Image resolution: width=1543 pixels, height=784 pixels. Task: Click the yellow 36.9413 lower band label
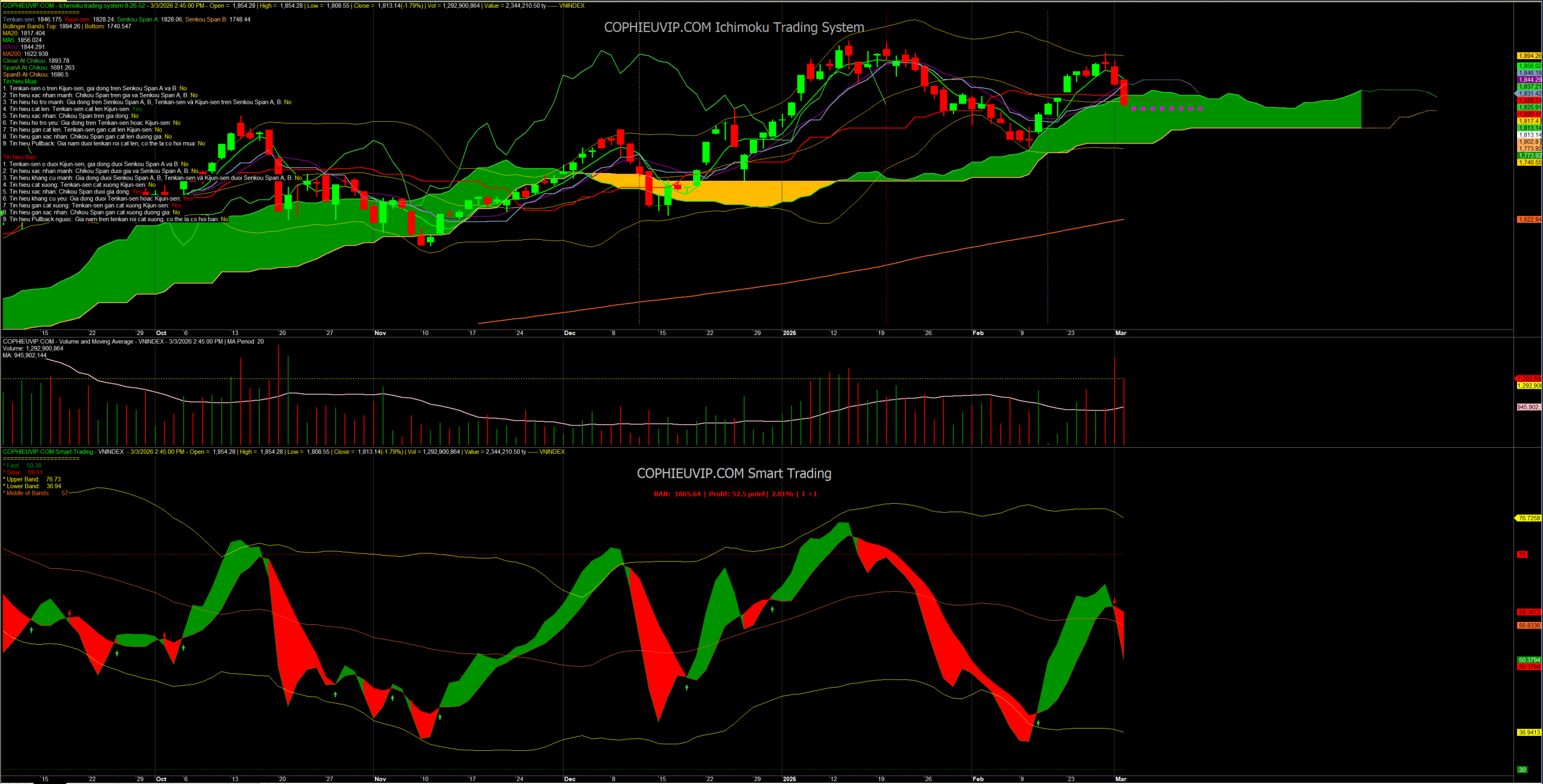click(1529, 733)
